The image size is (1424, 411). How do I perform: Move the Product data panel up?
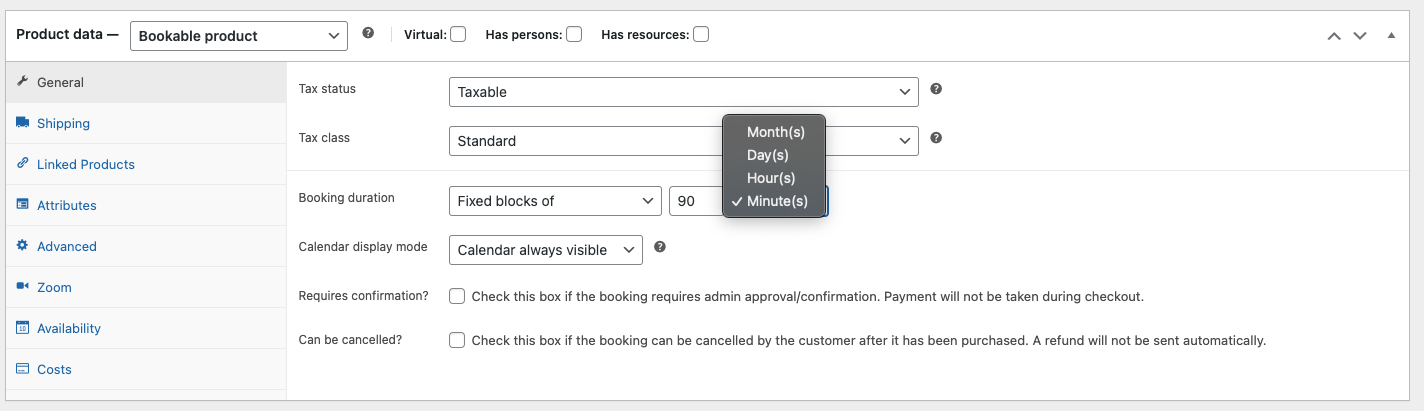(x=1333, y=35)
